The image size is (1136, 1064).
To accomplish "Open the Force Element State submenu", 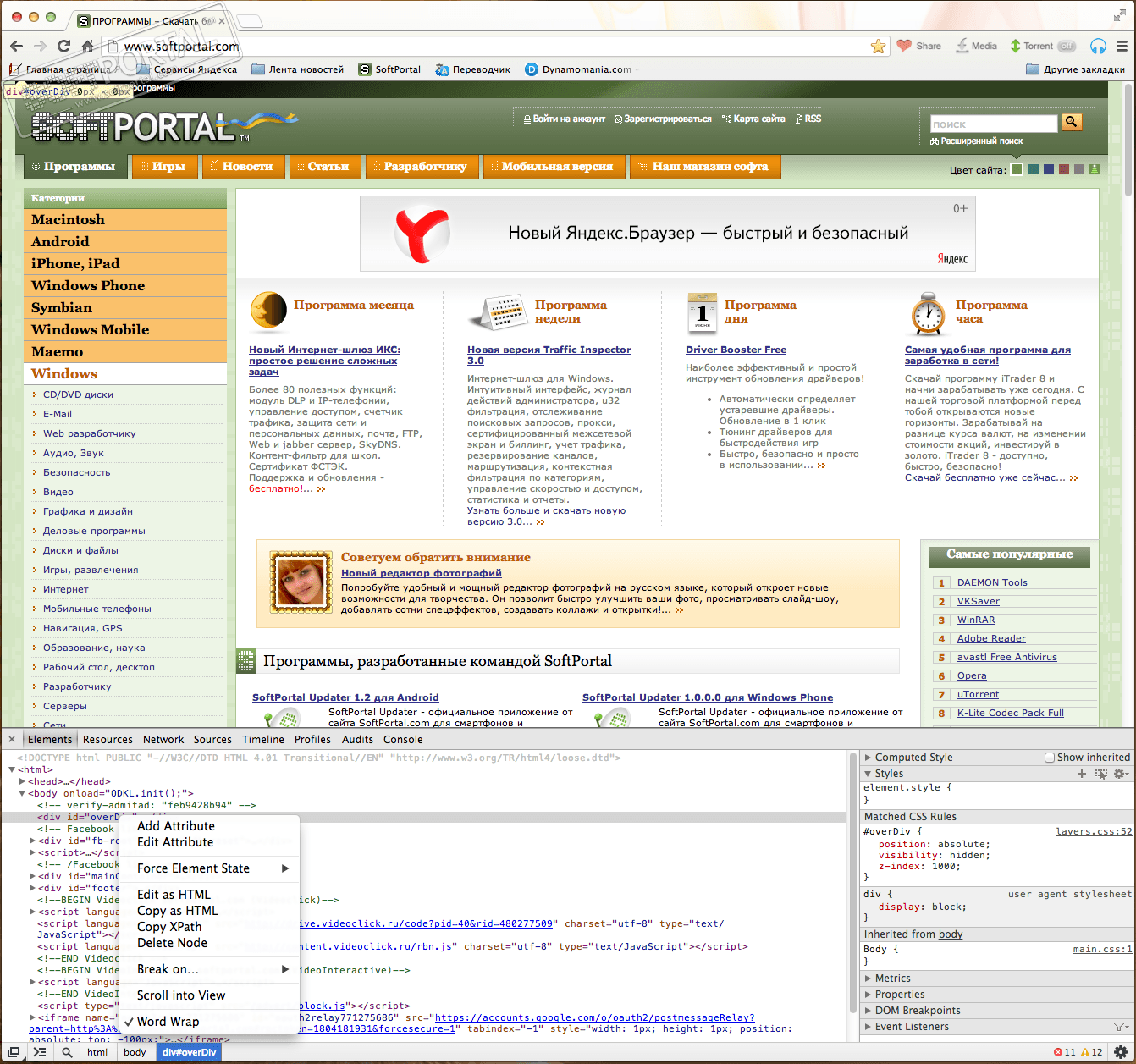I will point(210,868).
